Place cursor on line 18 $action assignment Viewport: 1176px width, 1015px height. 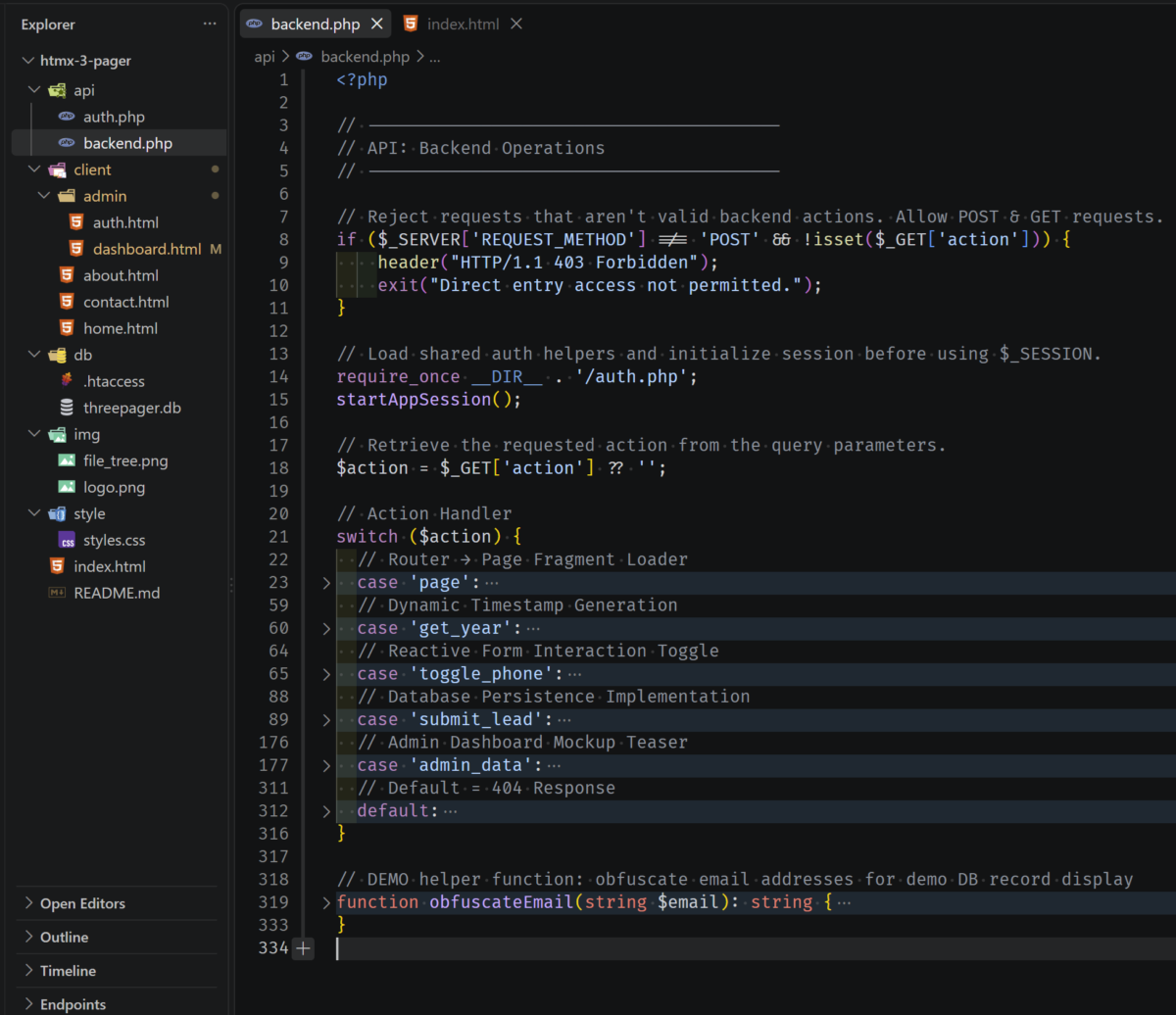click(502, 468)
